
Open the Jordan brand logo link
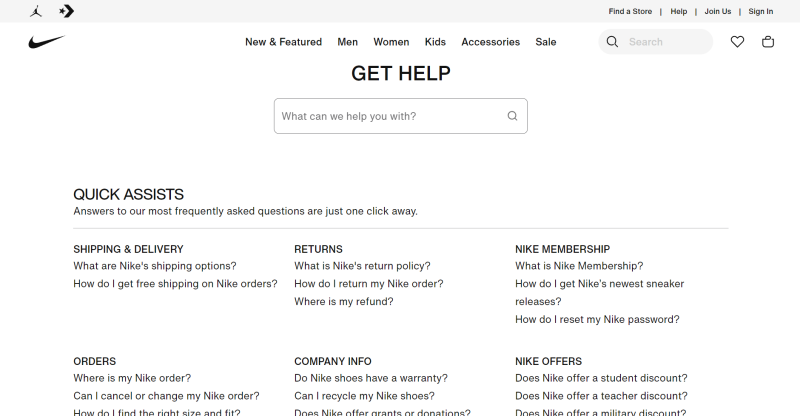pos(36,11)
